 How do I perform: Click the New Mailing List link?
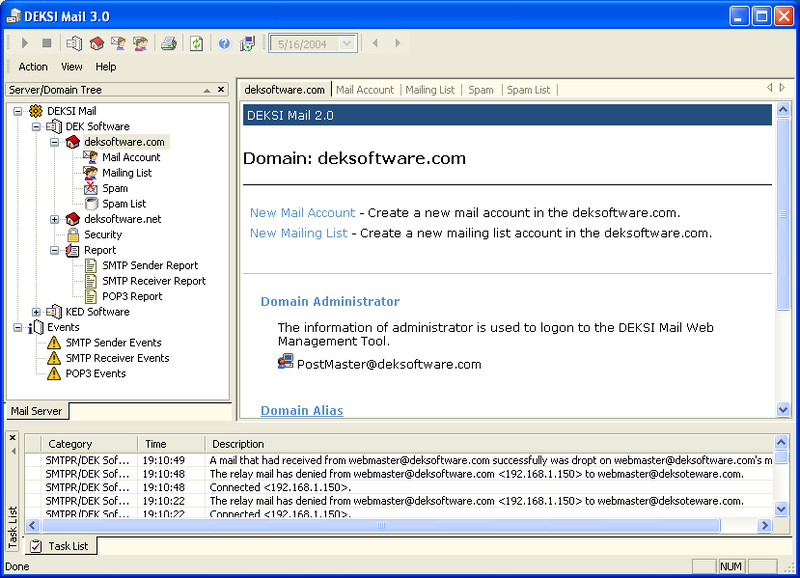pyautogui.click(x=298, y=233)
